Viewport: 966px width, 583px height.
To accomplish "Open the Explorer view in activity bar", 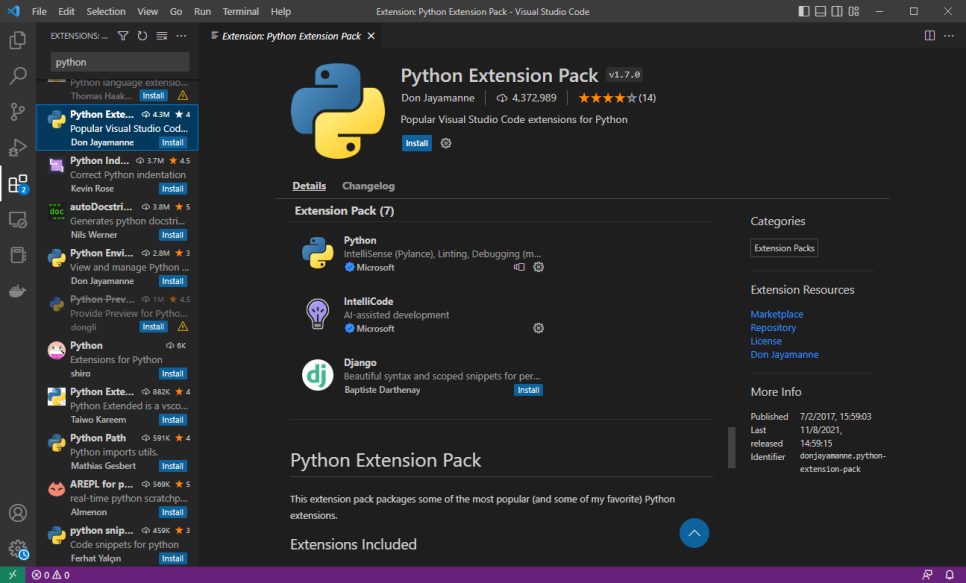I will tap(17, 40).
